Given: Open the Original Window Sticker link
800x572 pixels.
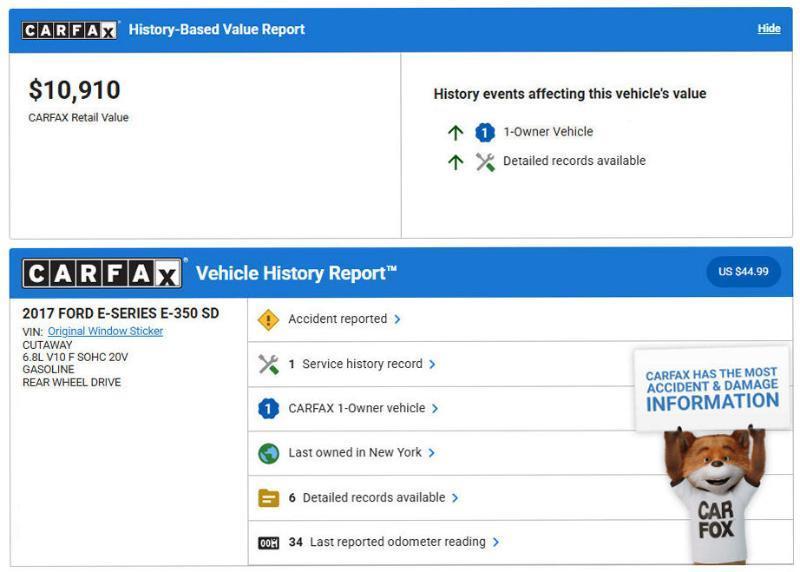Looking at the screenshot, I should 105,331.
